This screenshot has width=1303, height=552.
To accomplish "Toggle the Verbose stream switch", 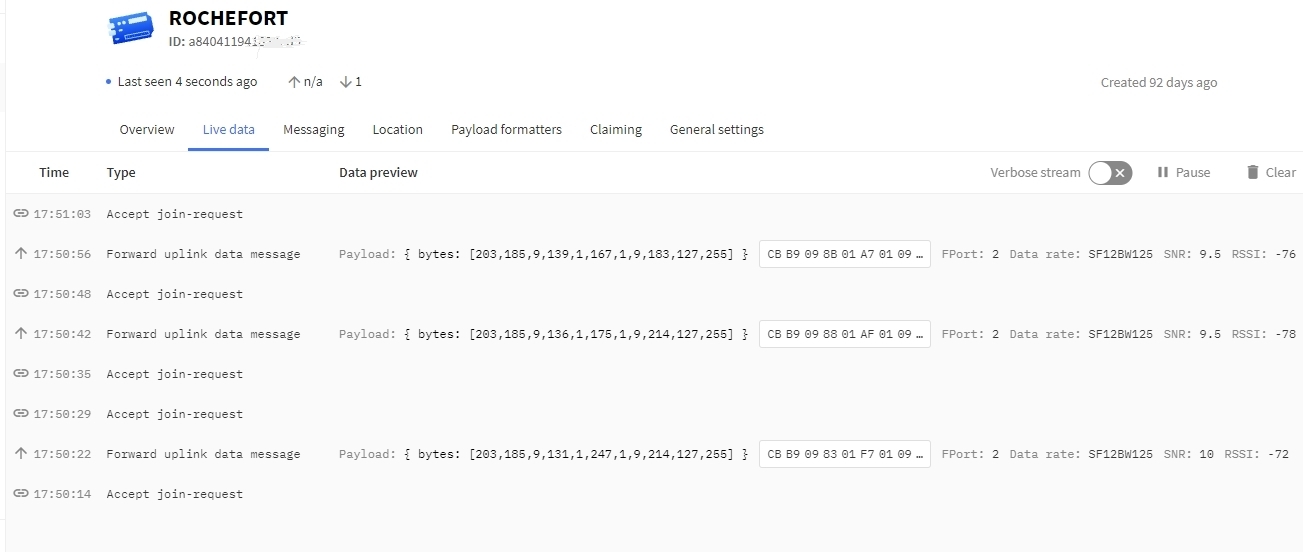I will (1110, 173).
